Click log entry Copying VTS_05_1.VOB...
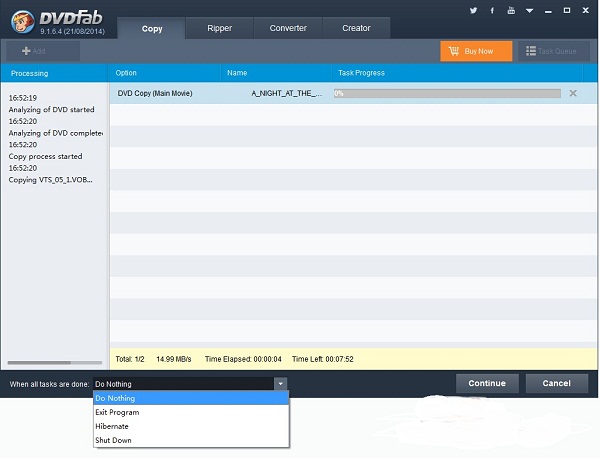 [51, 180]
